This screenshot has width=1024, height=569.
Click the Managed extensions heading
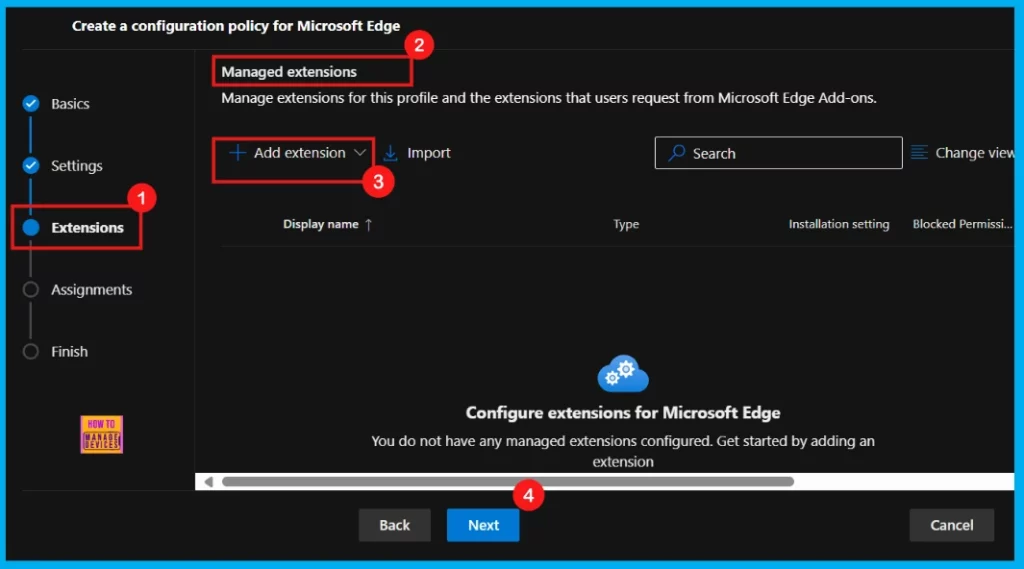[x=289, y=72]
